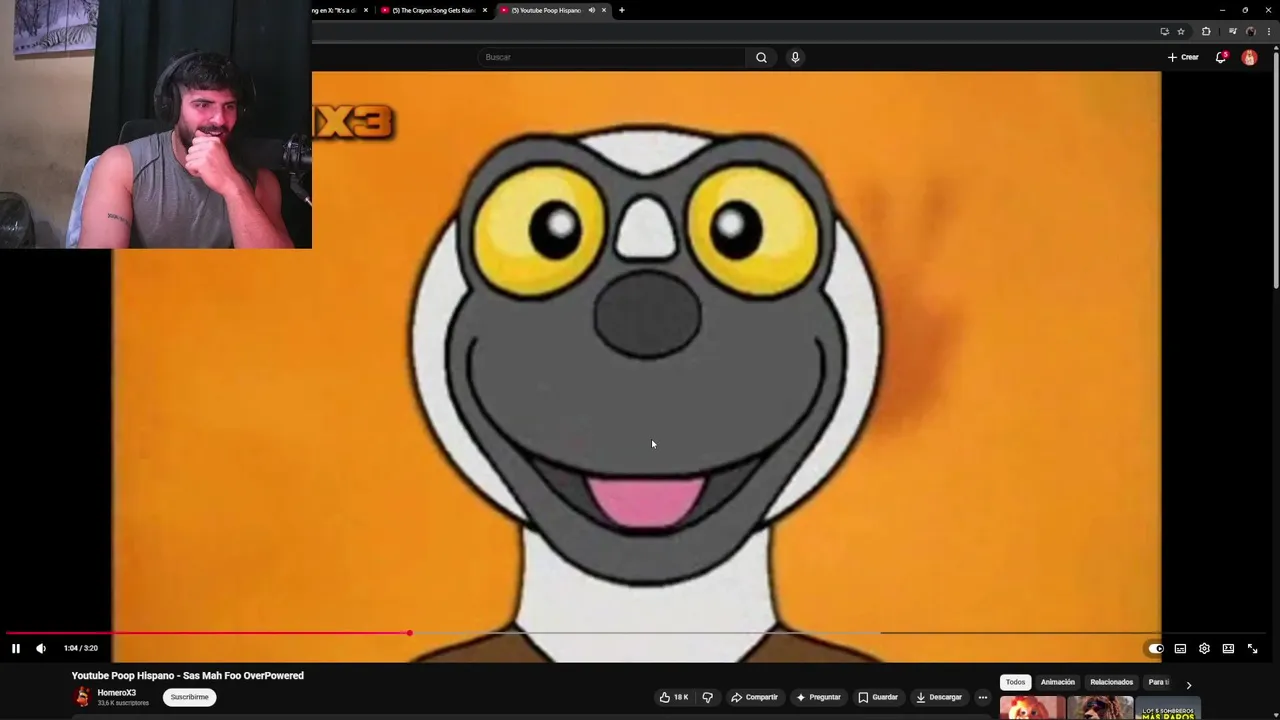The height and width of the screenshot is (720, 1280).
Task: Click the install/cast icon in address bar
Action: [1164, 31]
